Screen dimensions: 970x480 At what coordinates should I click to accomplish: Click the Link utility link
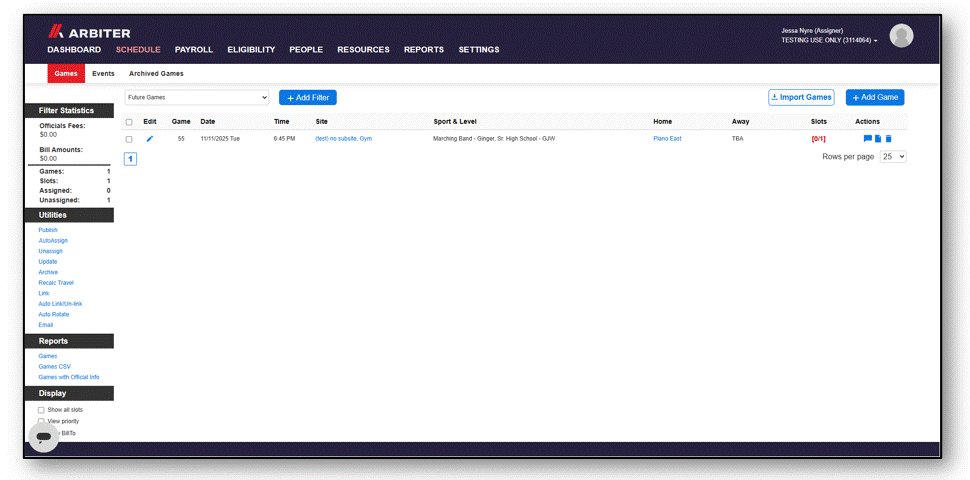tap(43, 293)
